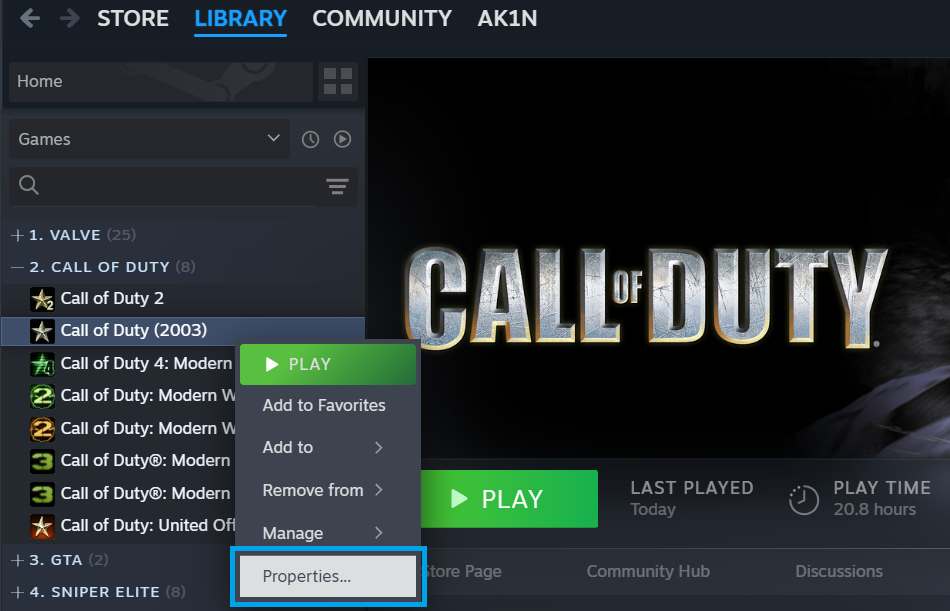Select Call of Duty 4: Modern entry
Screen dimensions: 950x611
tap(147, 364)
